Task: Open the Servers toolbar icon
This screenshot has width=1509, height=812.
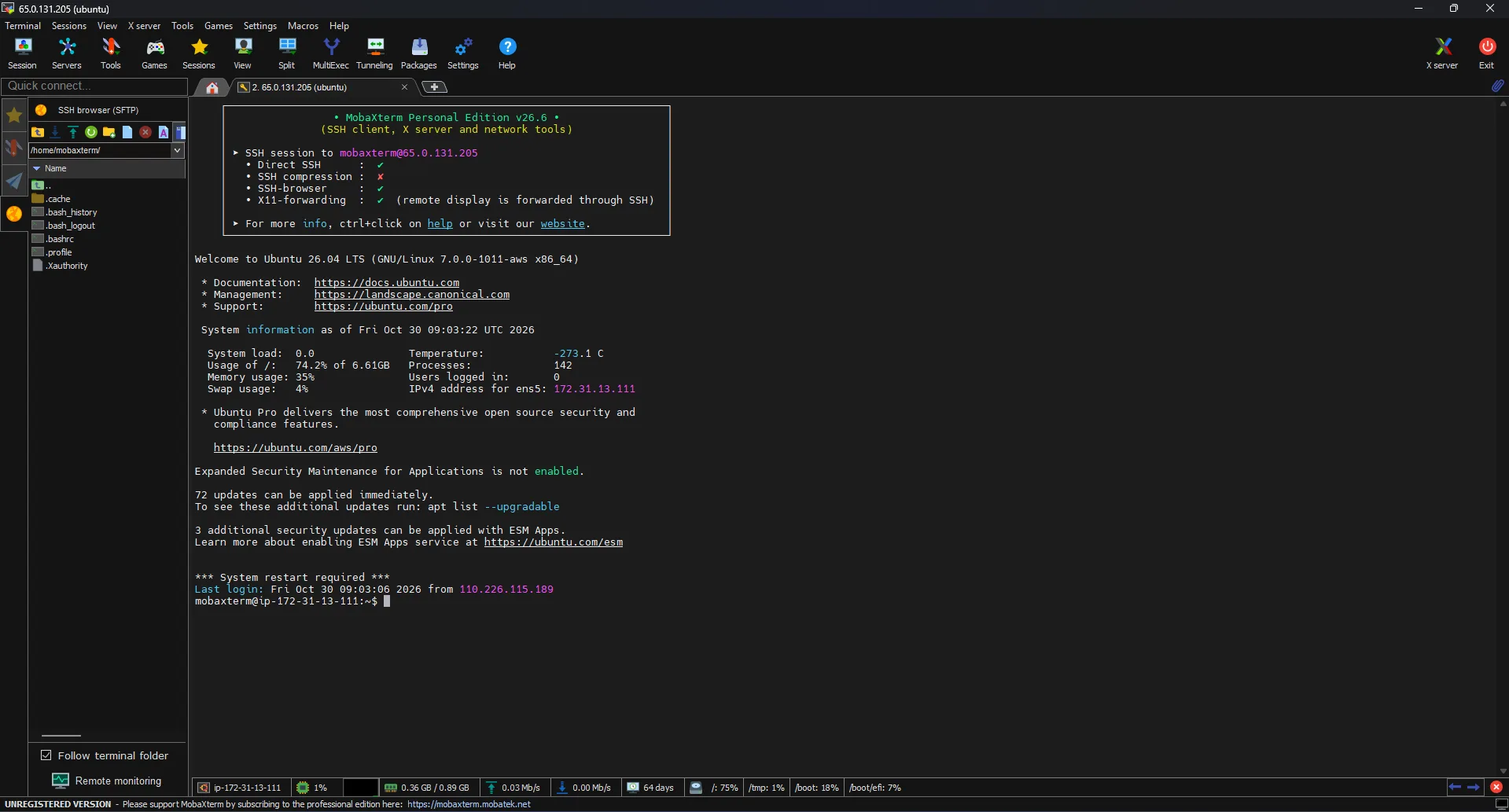Action: pos(67,53)
